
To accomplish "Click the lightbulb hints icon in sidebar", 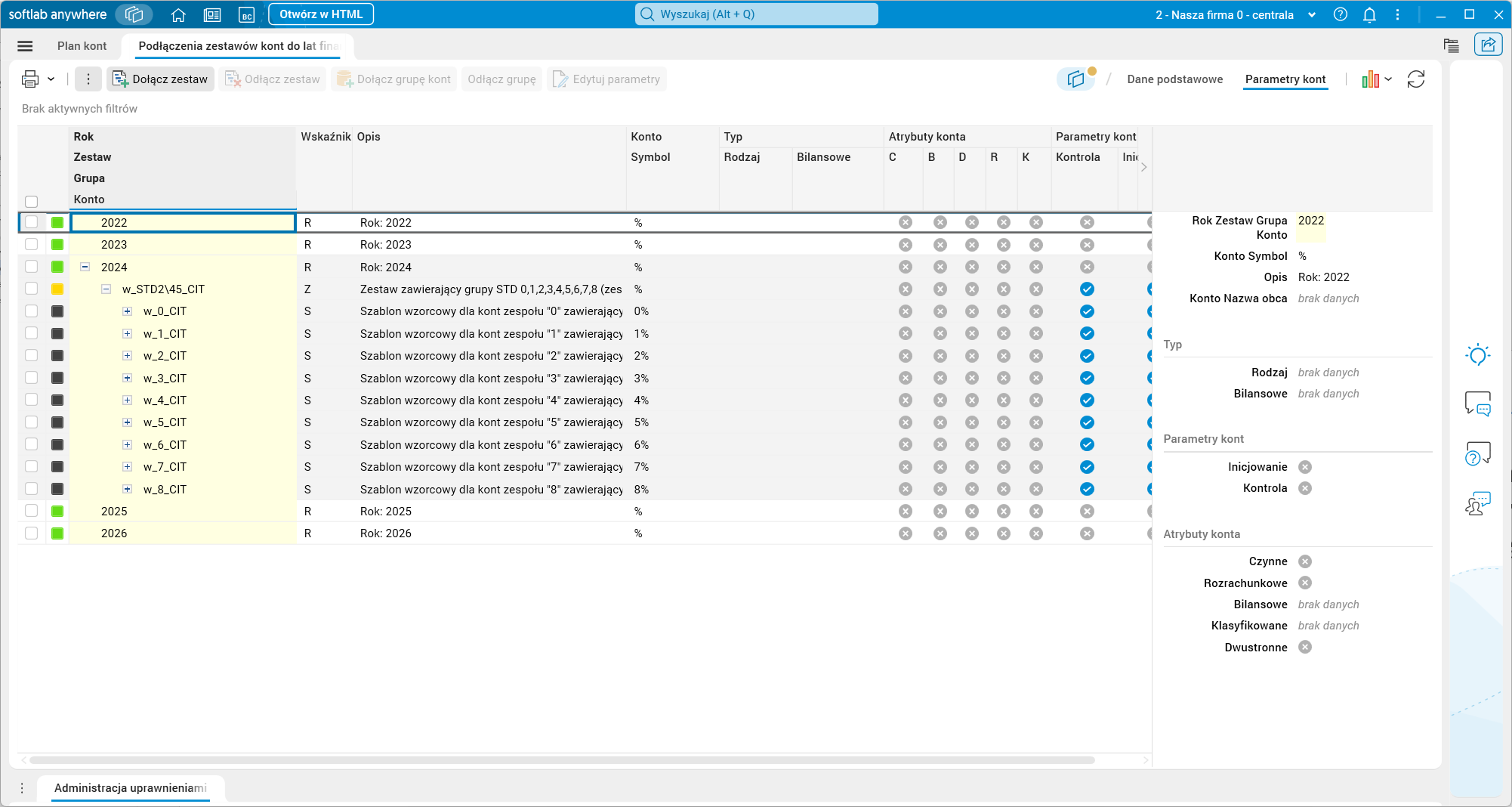I will click(x=1477, y=355).
